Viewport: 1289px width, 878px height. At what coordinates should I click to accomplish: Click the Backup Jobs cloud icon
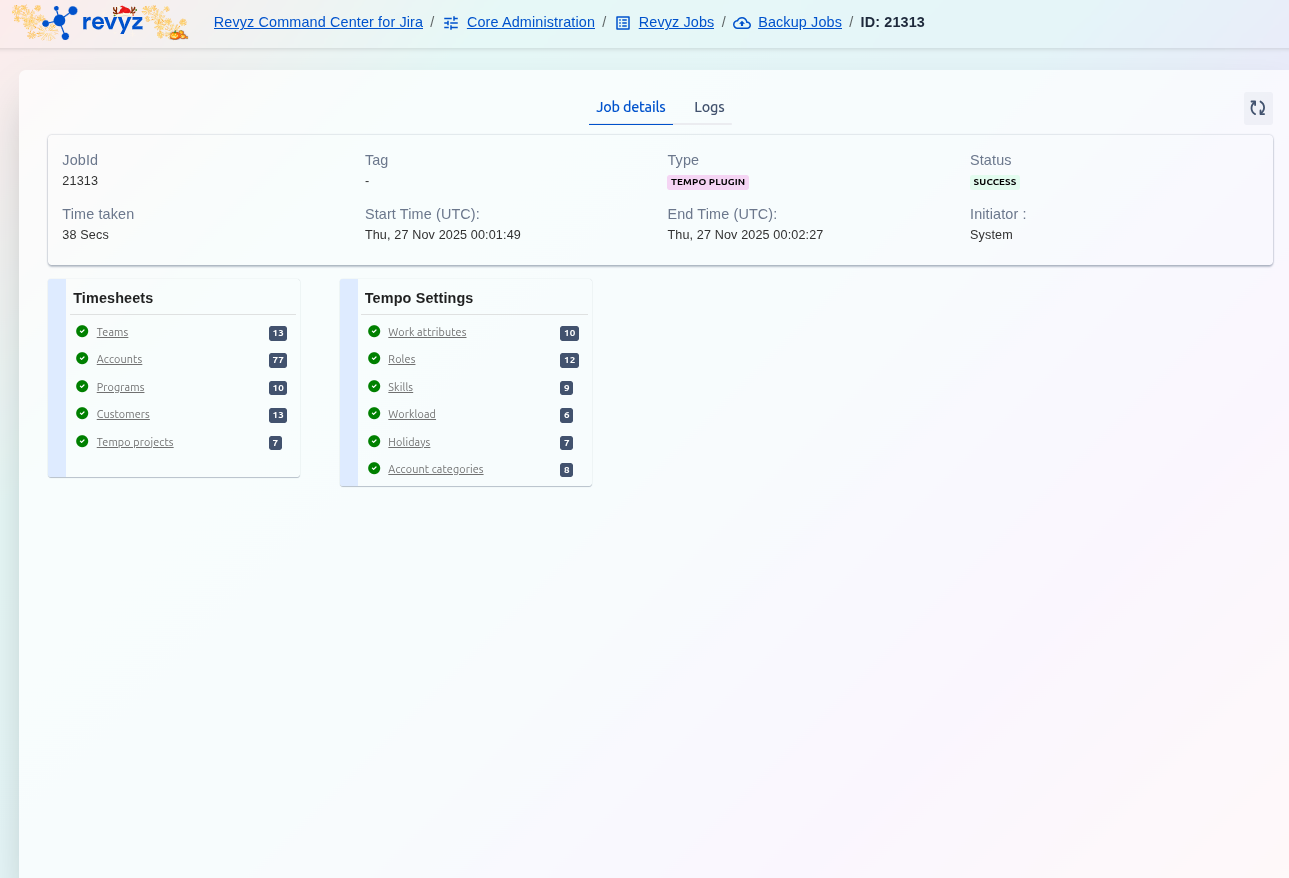tap(742, 23)
